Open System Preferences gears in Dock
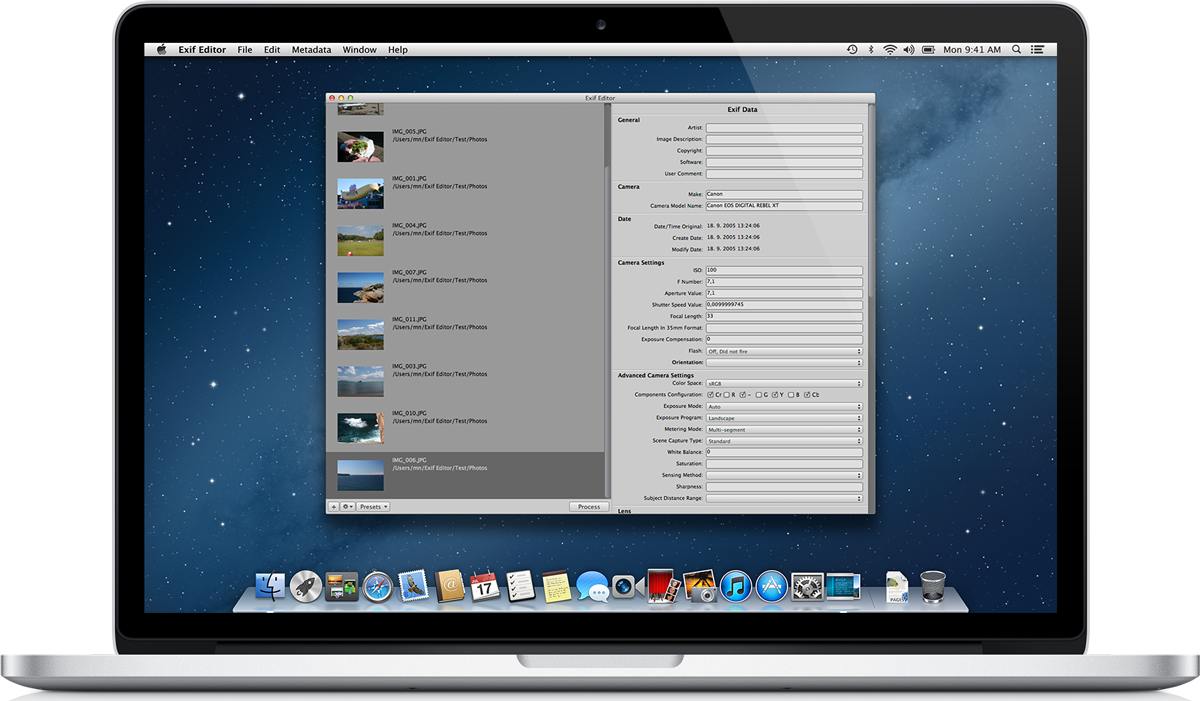 (807, 586)
